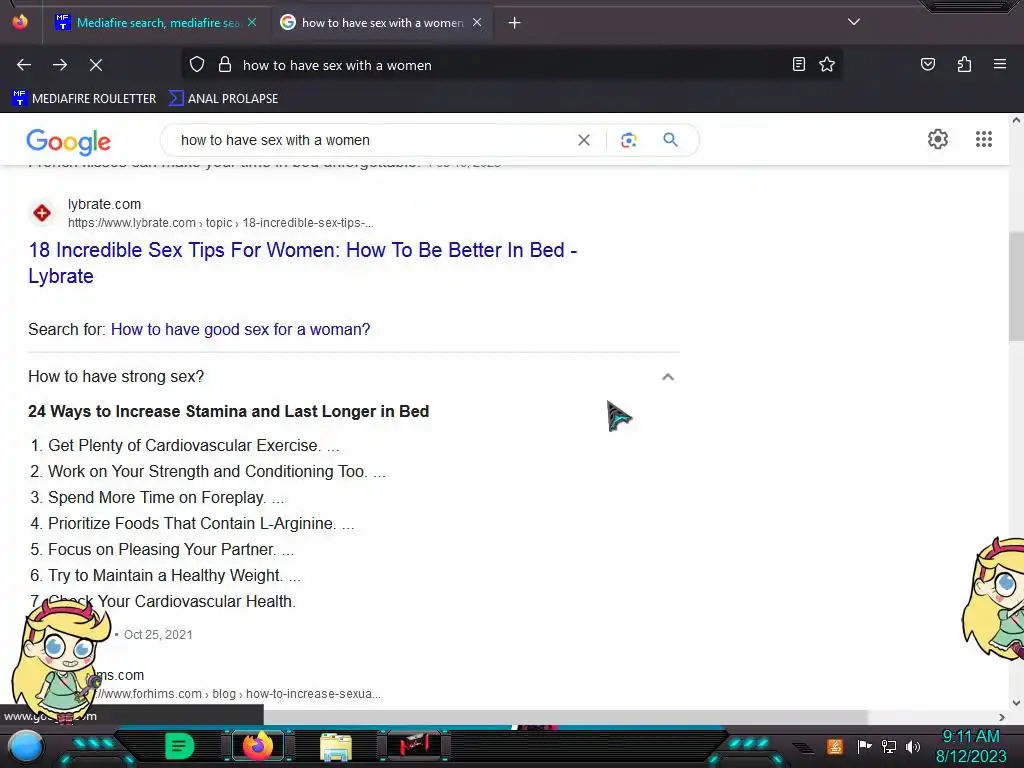Open the Google apps grid
This screenshot has width=1024, height=768.
tap(984, 139)
